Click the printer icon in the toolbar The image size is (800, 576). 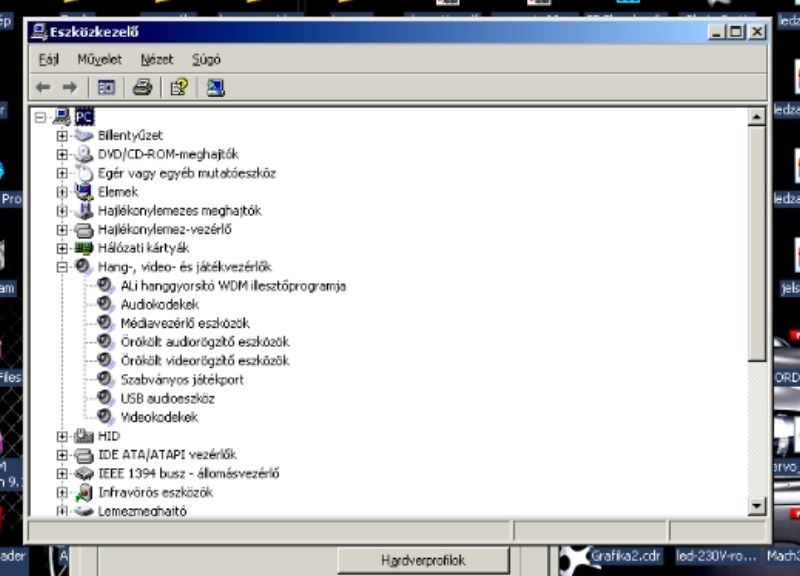tap(142, 88)
